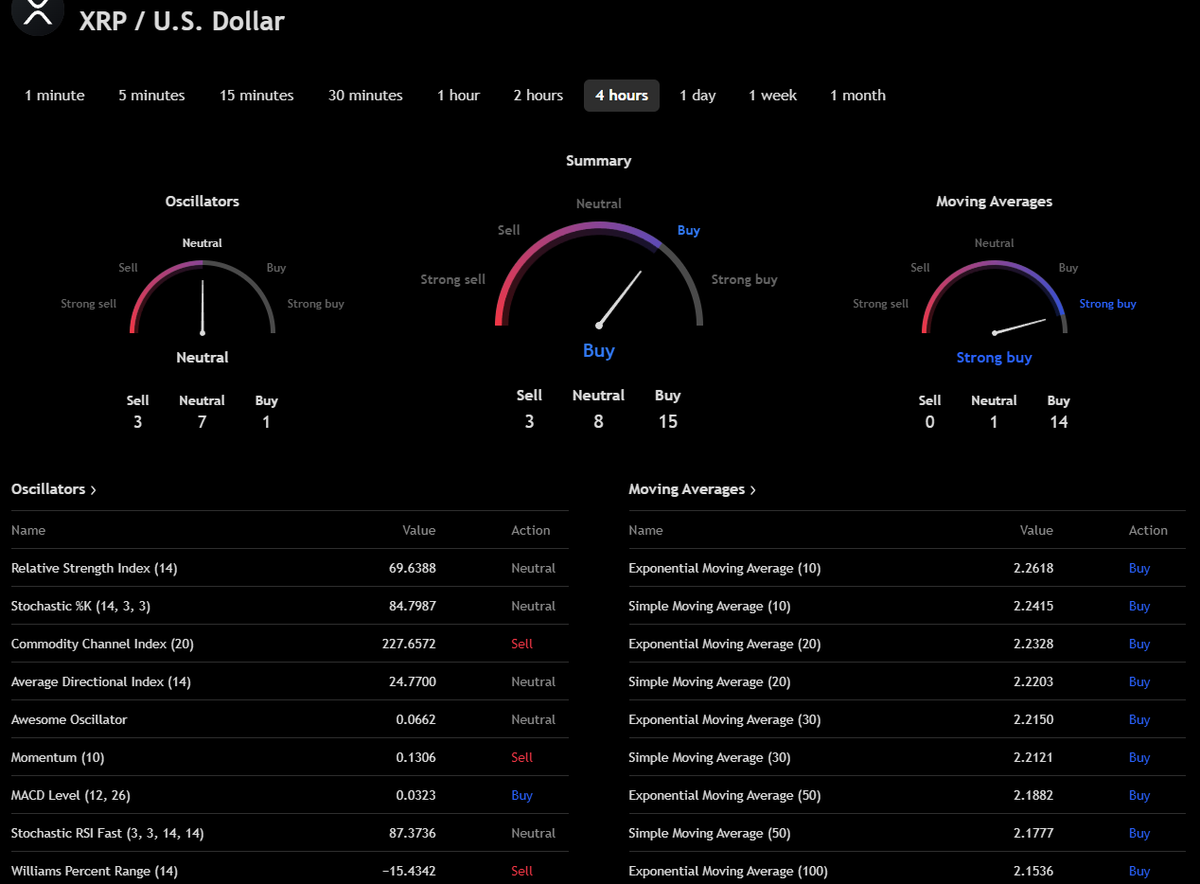
Task: Click the EMA (10) value 2.2618
Action: click(1033, 568)
